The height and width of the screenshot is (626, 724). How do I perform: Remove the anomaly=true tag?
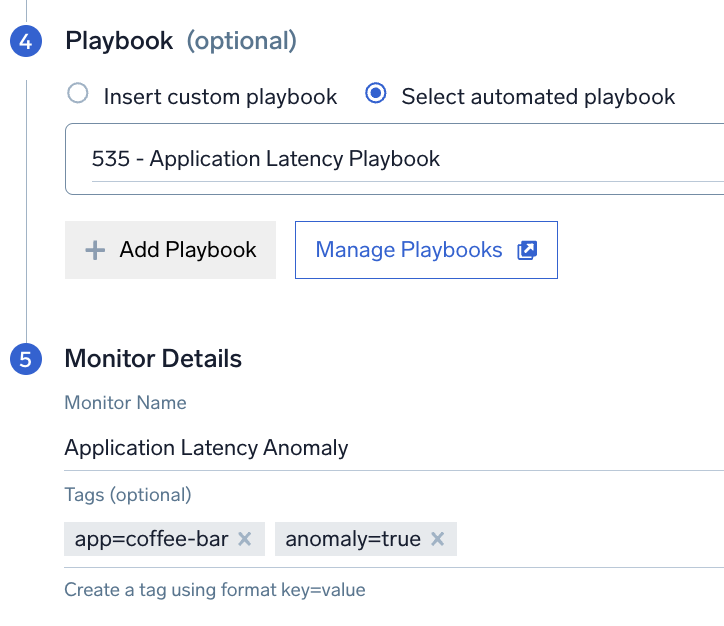(x=437, y=539)
